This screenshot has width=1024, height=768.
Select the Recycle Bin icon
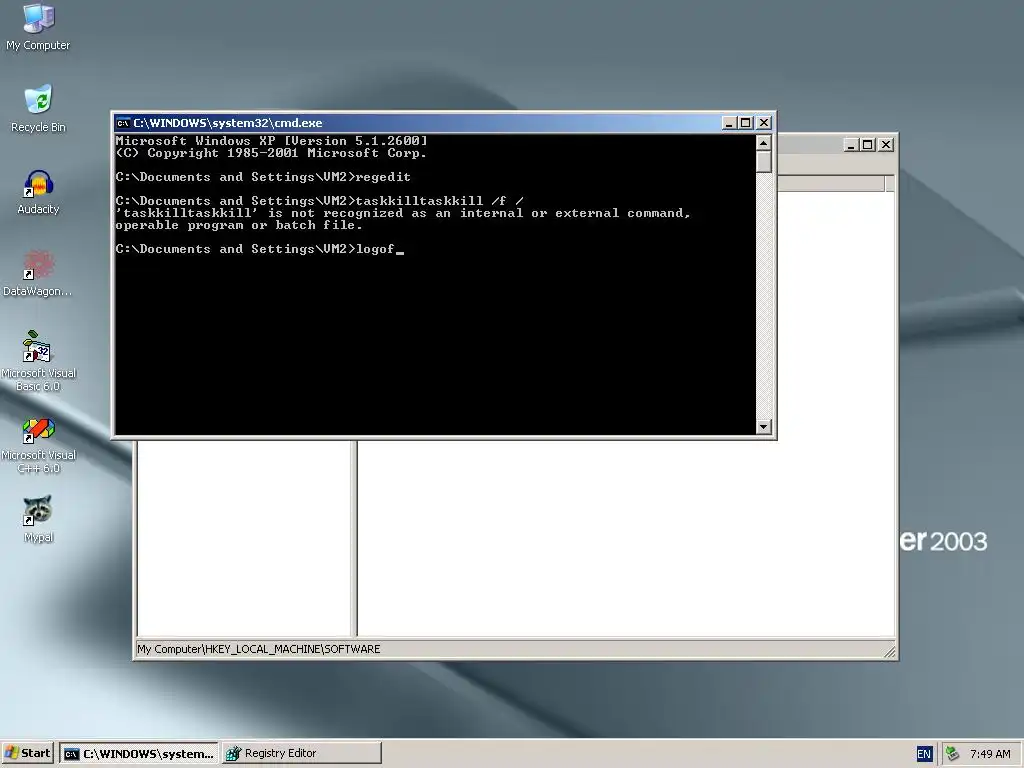tap(38, 108)
